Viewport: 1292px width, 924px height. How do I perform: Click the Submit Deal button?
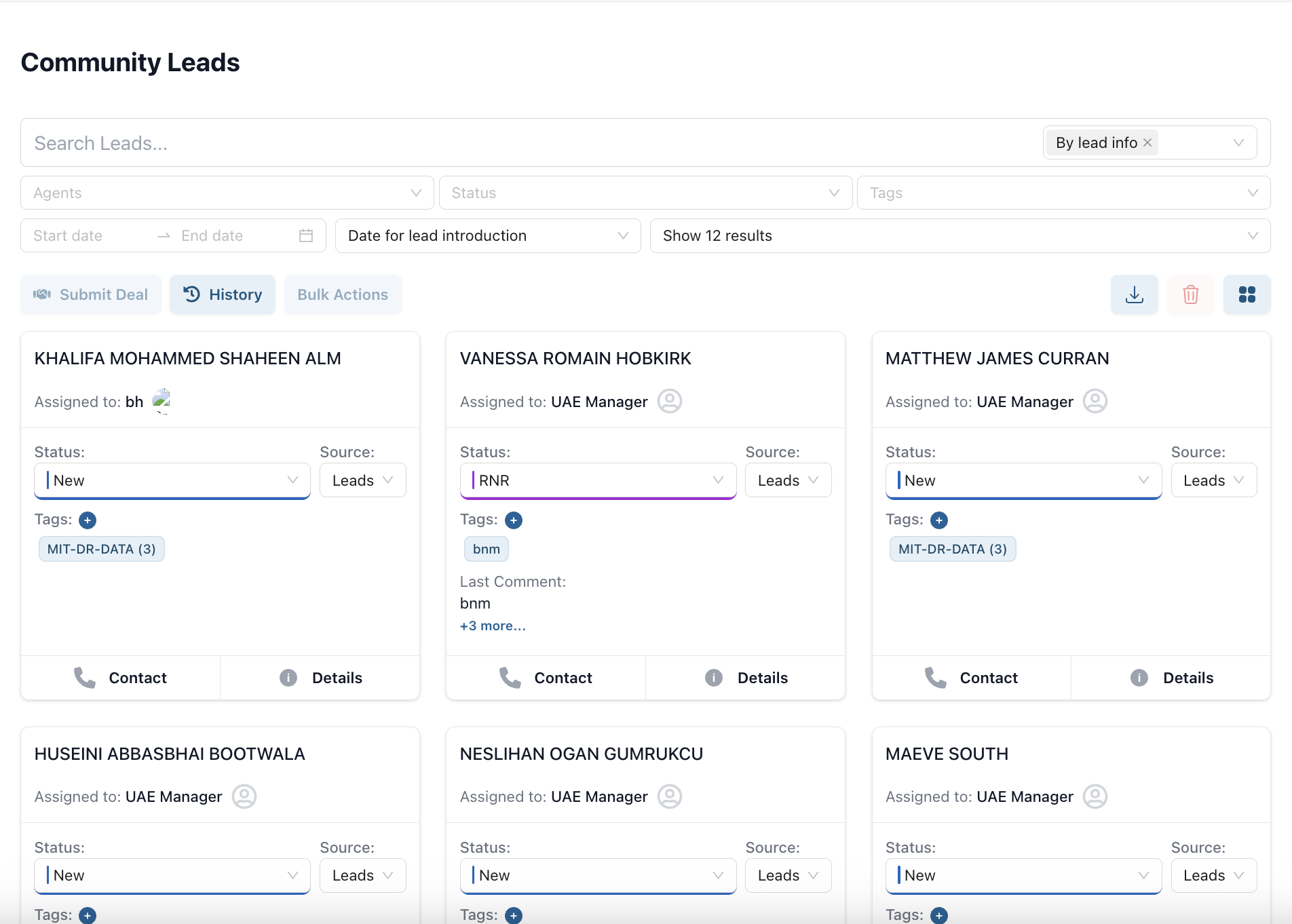tap(91, 294)
